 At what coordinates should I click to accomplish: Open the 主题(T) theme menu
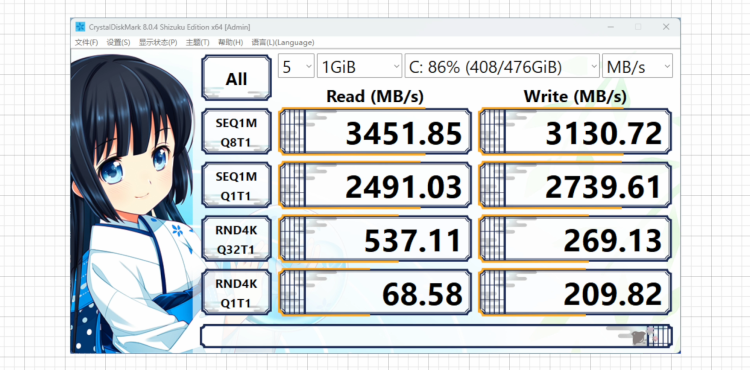(197, 43)
